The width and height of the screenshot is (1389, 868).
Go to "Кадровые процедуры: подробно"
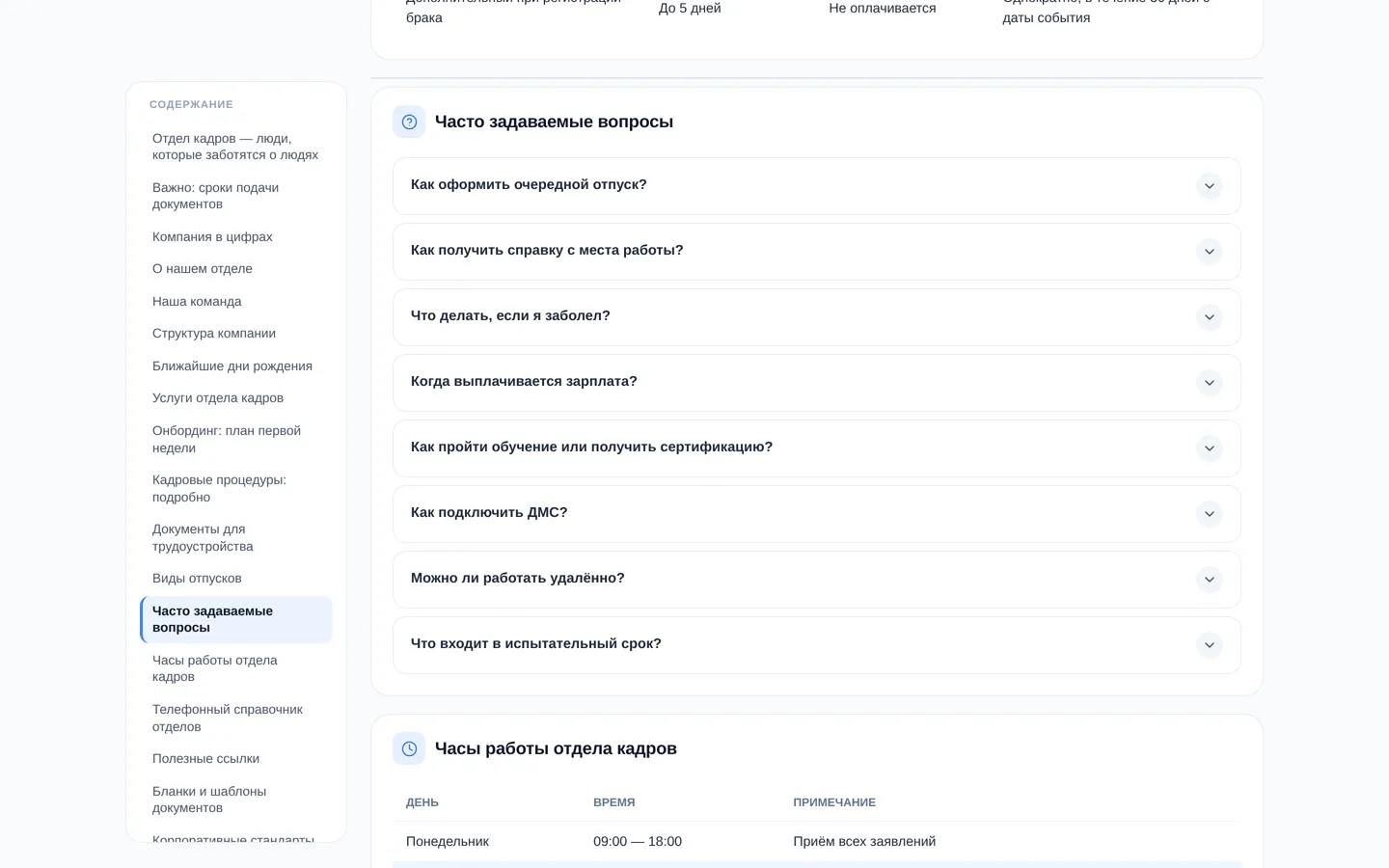point(236,488)
